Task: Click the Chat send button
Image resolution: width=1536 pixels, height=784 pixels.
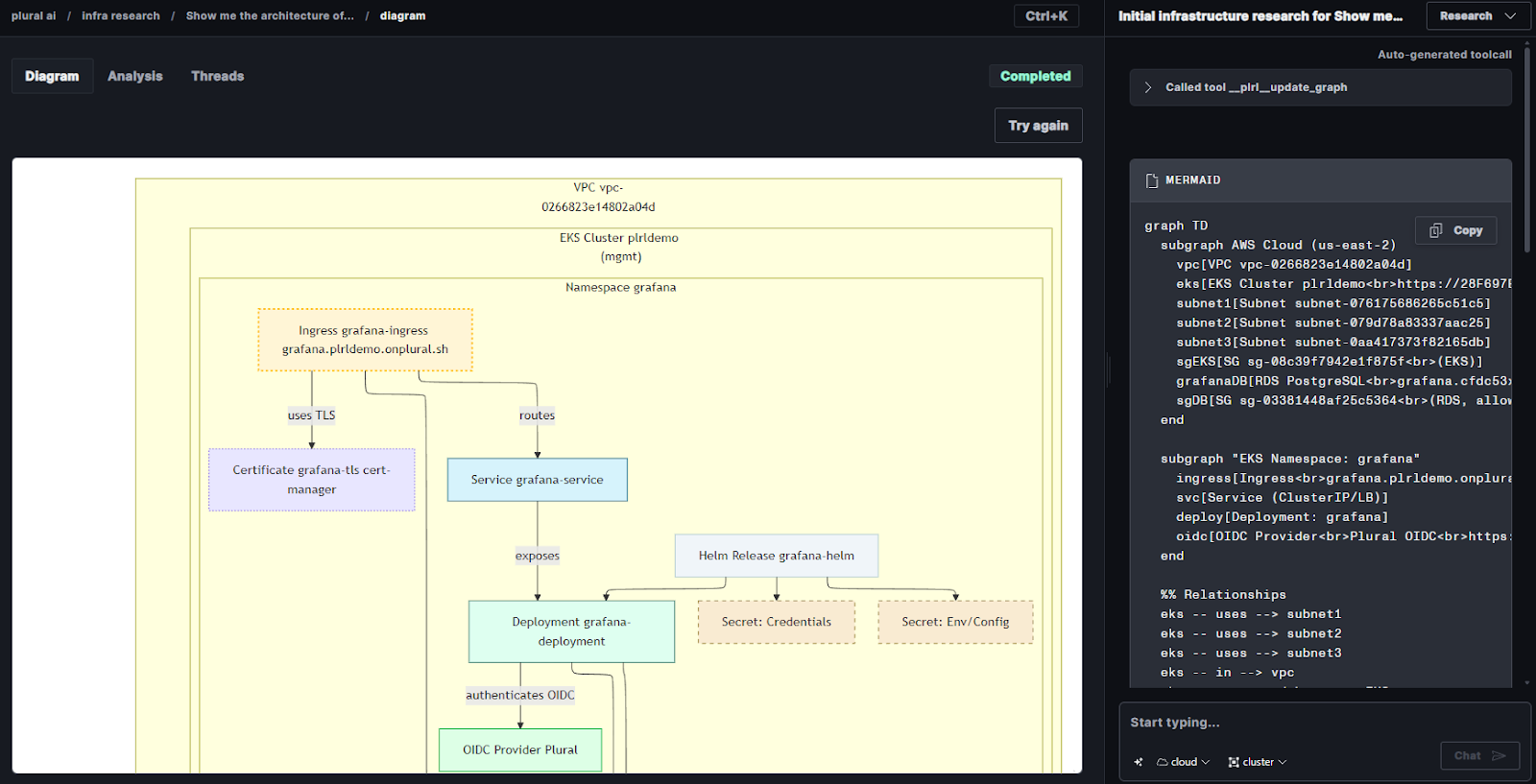Action: [x=1479, y=755]
